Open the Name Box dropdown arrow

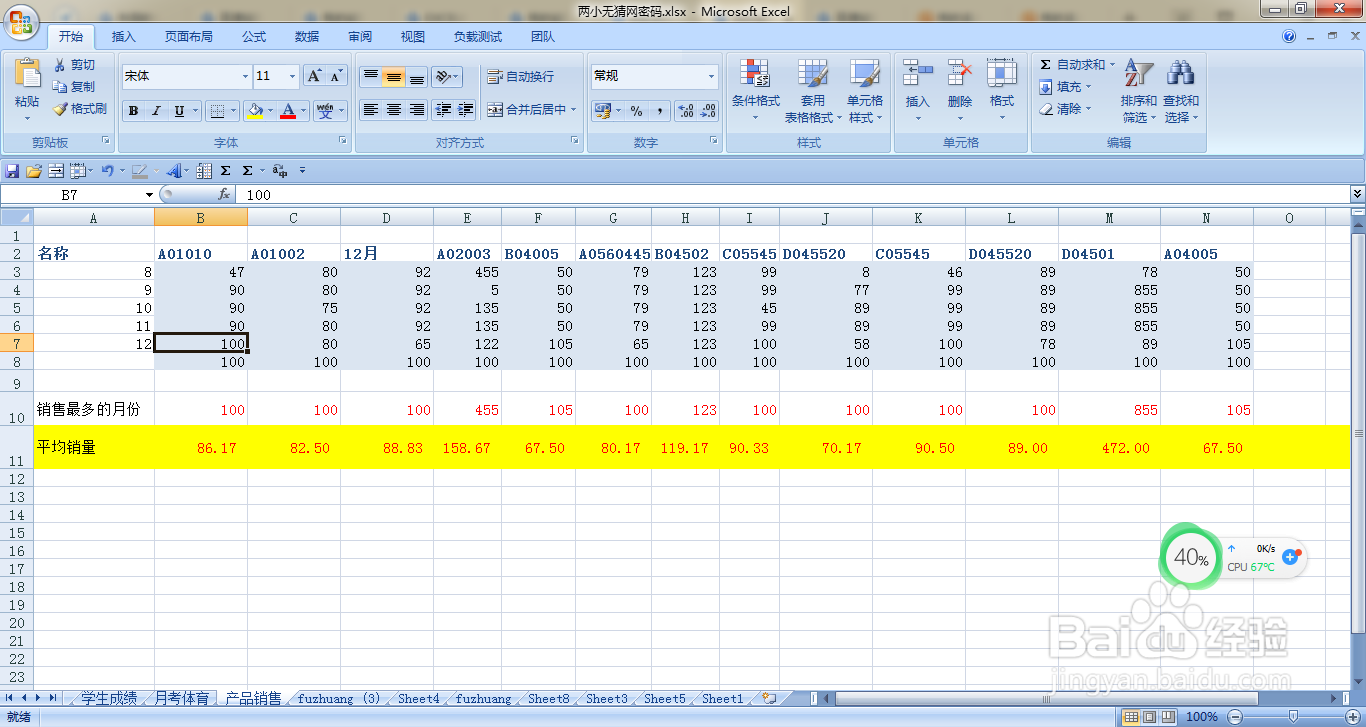tap(149, 195)
